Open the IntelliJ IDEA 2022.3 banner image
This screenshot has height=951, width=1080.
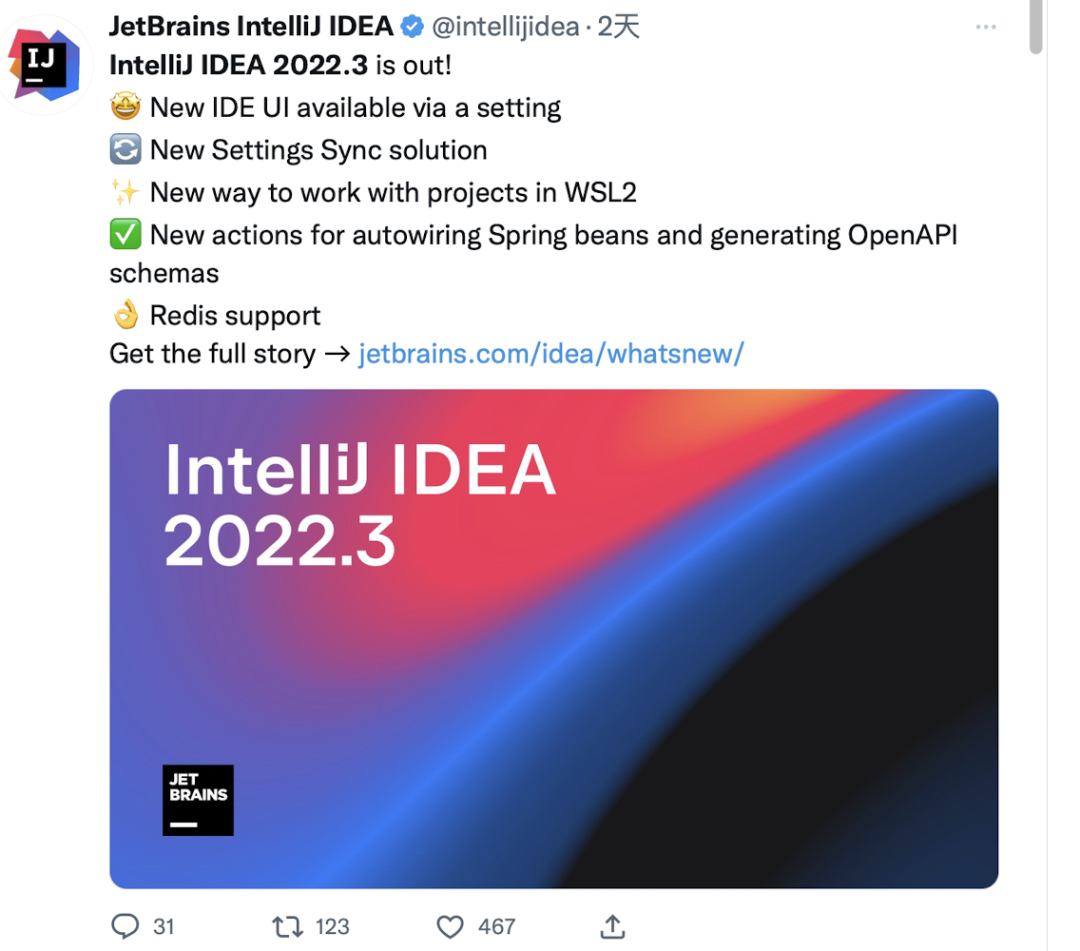554,638
